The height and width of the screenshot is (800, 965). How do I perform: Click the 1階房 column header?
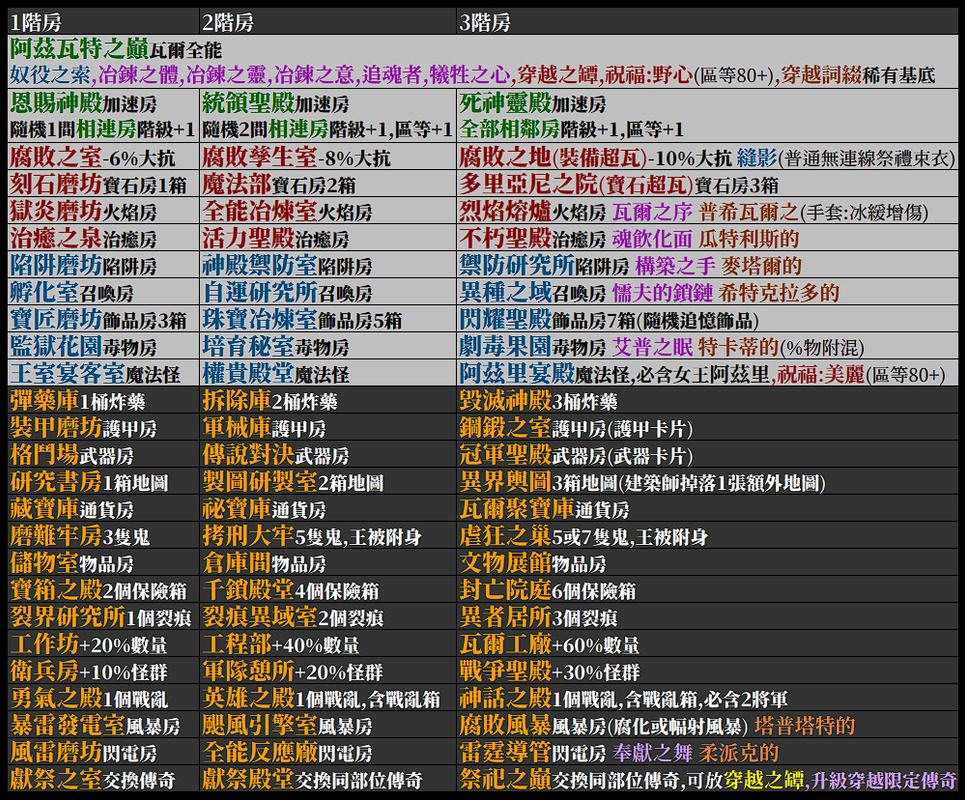pyautogui.click(x=103, y=22)
